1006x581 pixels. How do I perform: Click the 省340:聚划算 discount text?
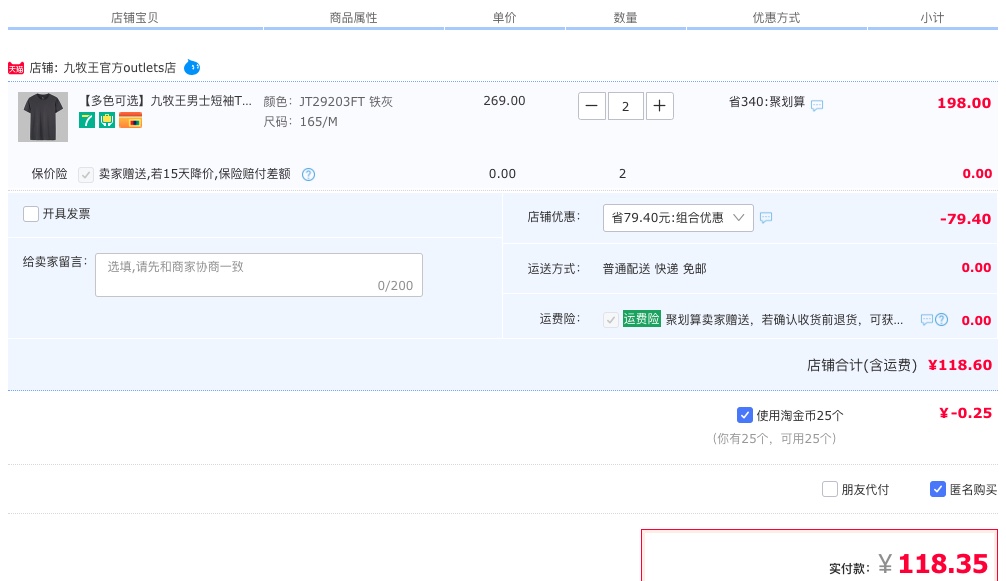pos(767,101)
